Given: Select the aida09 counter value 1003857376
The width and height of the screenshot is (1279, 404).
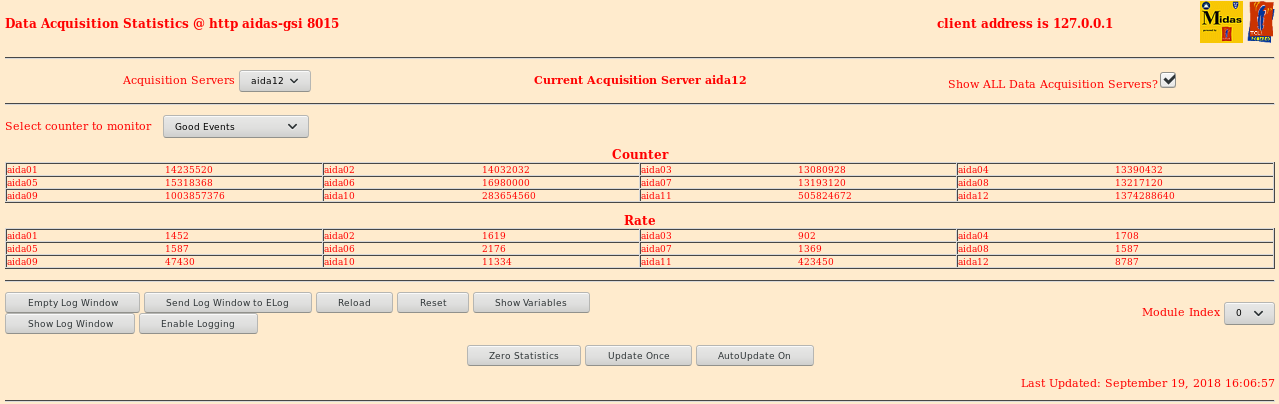Looking at the screenshot, I should pos(195,196).
